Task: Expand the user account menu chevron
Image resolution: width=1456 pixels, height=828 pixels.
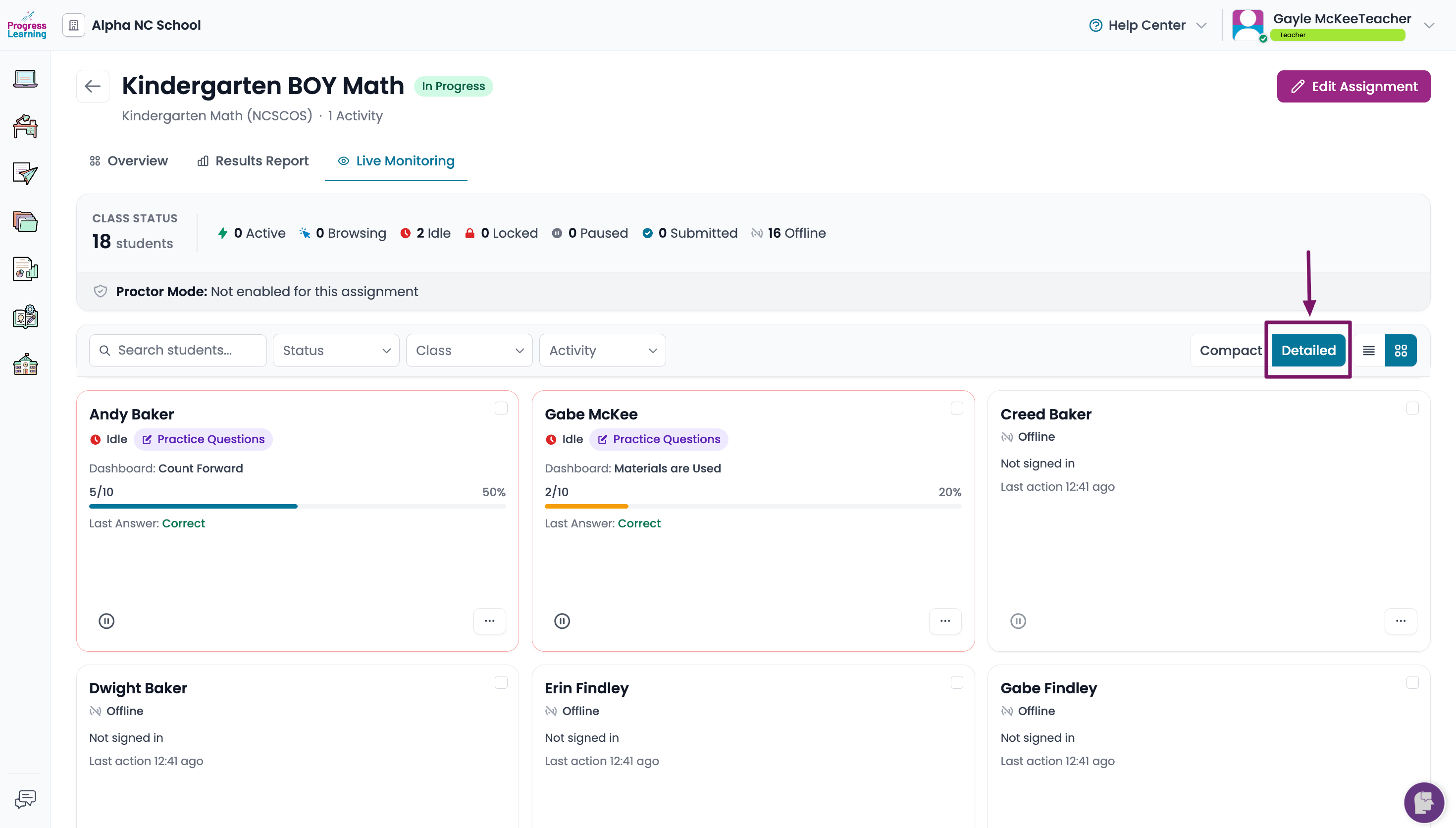Action: pos(1429,26)
